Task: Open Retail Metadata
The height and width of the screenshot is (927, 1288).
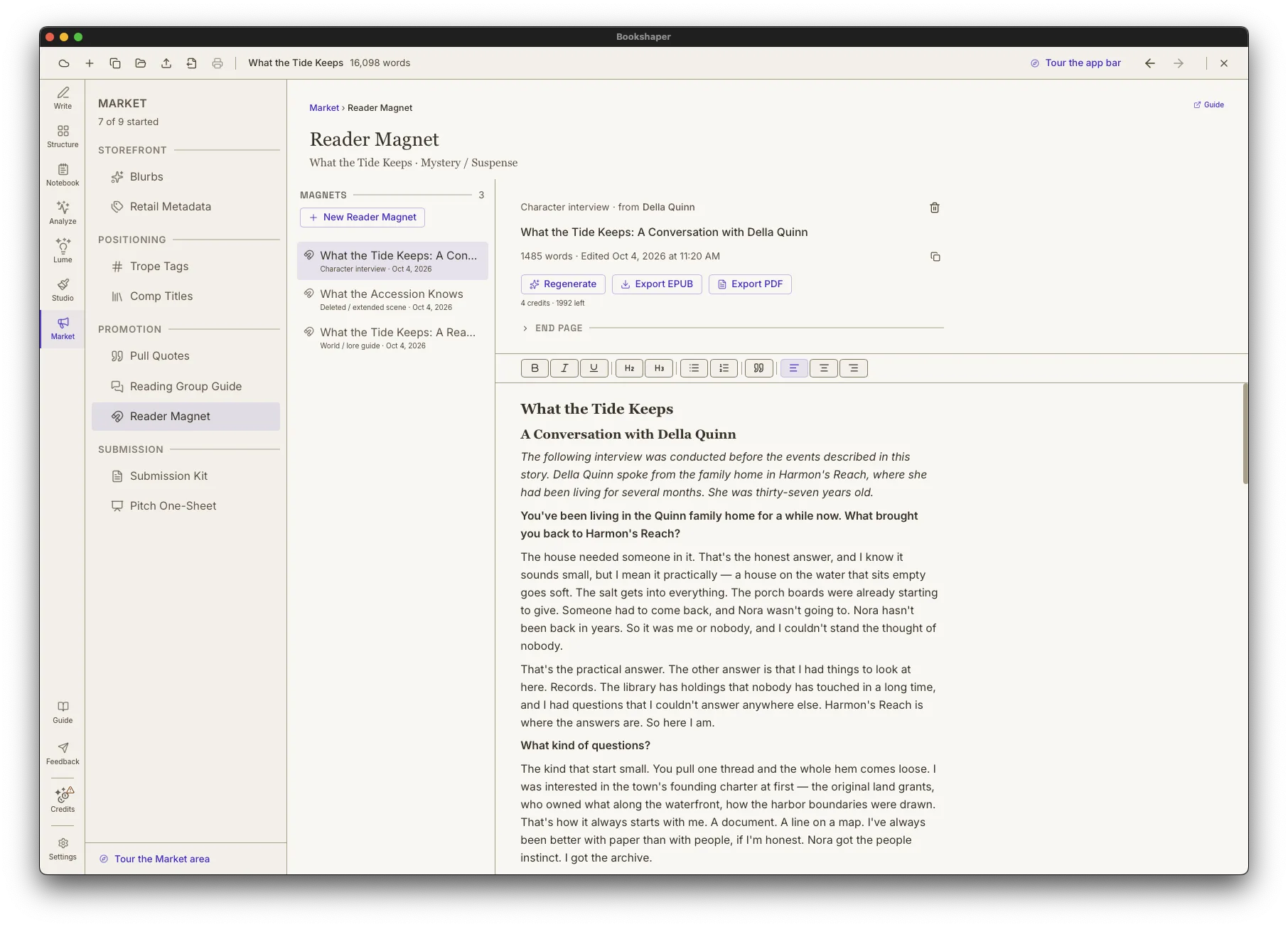Action: 186,207
